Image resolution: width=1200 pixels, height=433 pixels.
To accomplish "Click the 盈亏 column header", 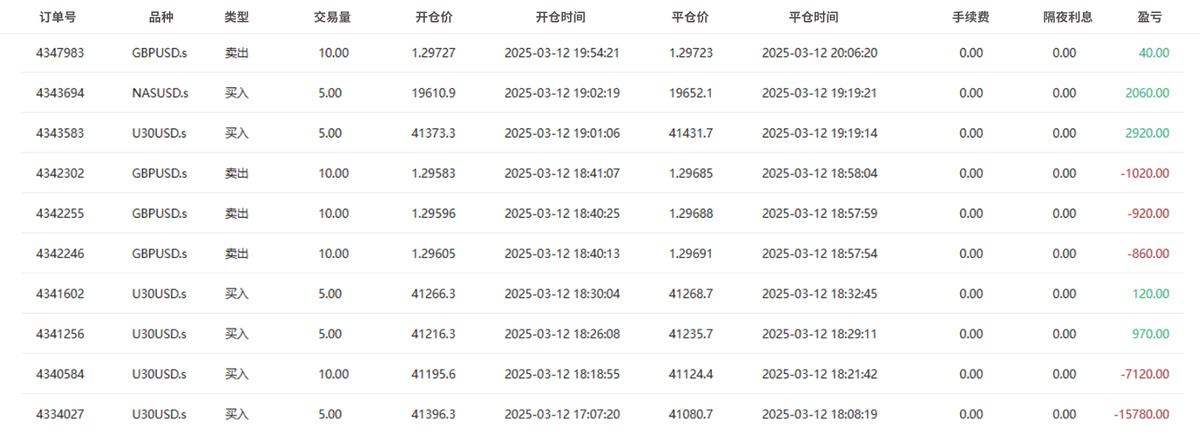I will [1148, 17].
